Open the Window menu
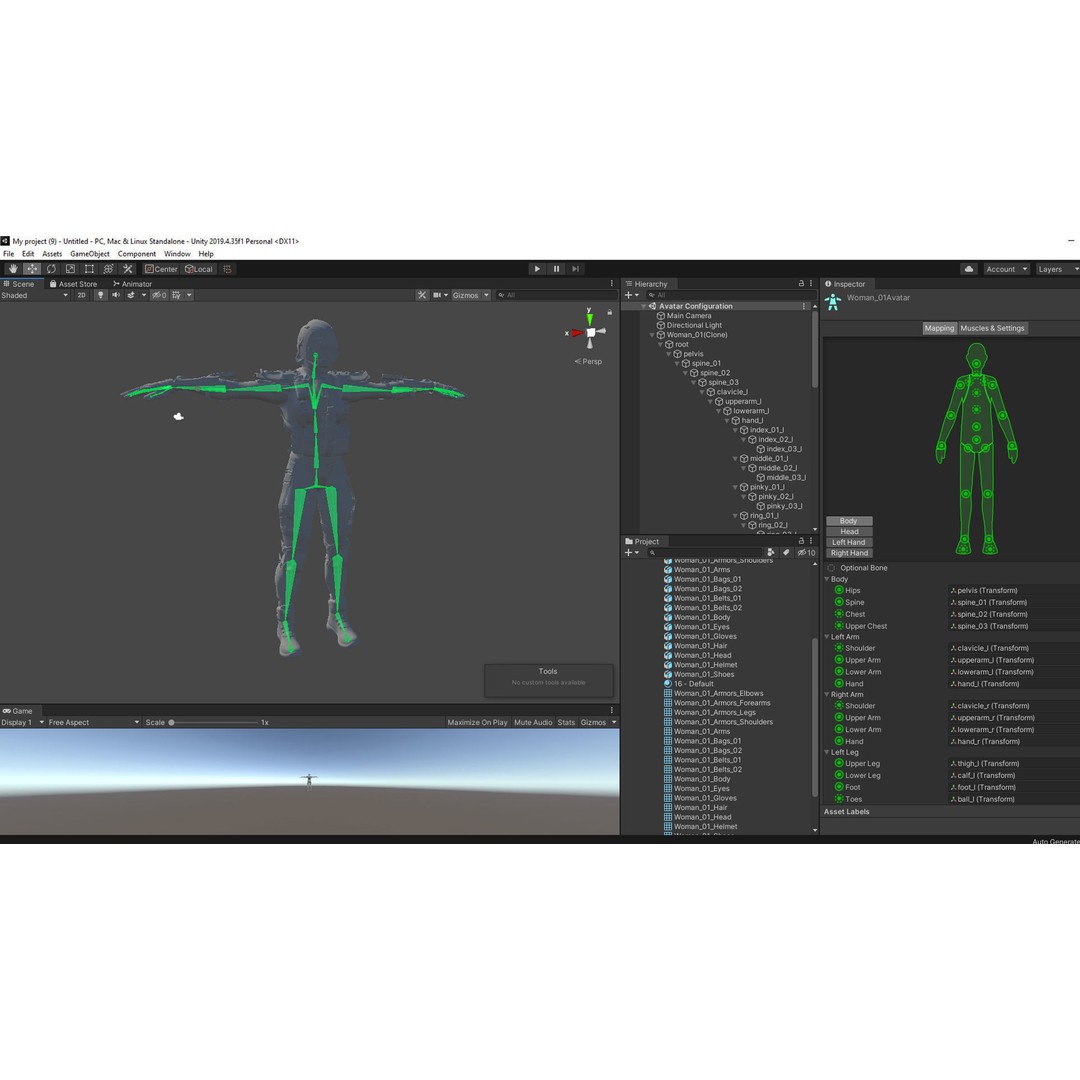Image resolution: width=1080 pixels, height=1080 pixels. [177, 254]
